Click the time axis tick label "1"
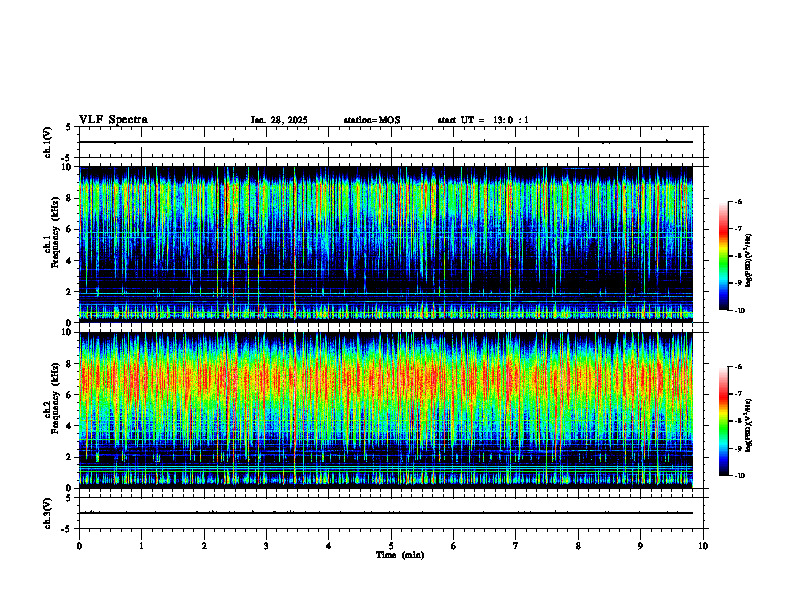The height and width of the screenshot is (612, 792). click(x=141, y=546)
